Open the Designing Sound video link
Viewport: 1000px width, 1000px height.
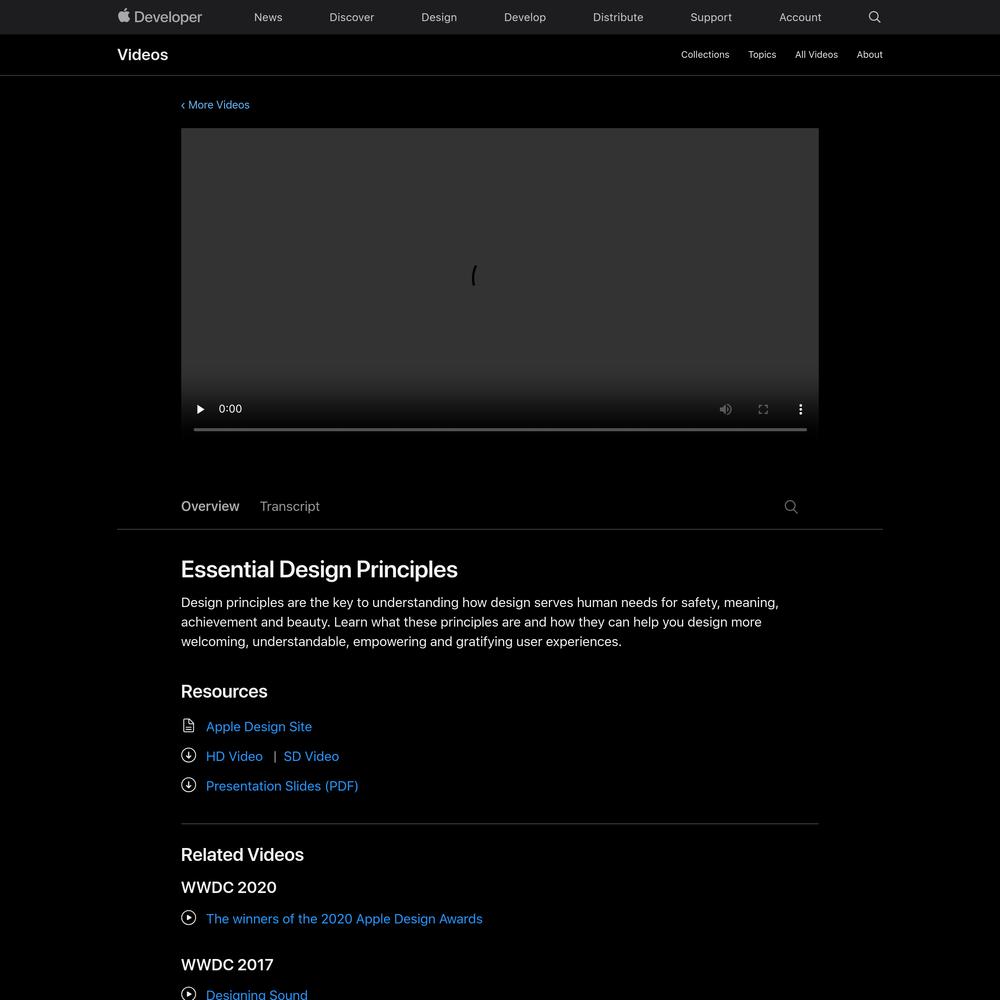click(x=256, y=994)
